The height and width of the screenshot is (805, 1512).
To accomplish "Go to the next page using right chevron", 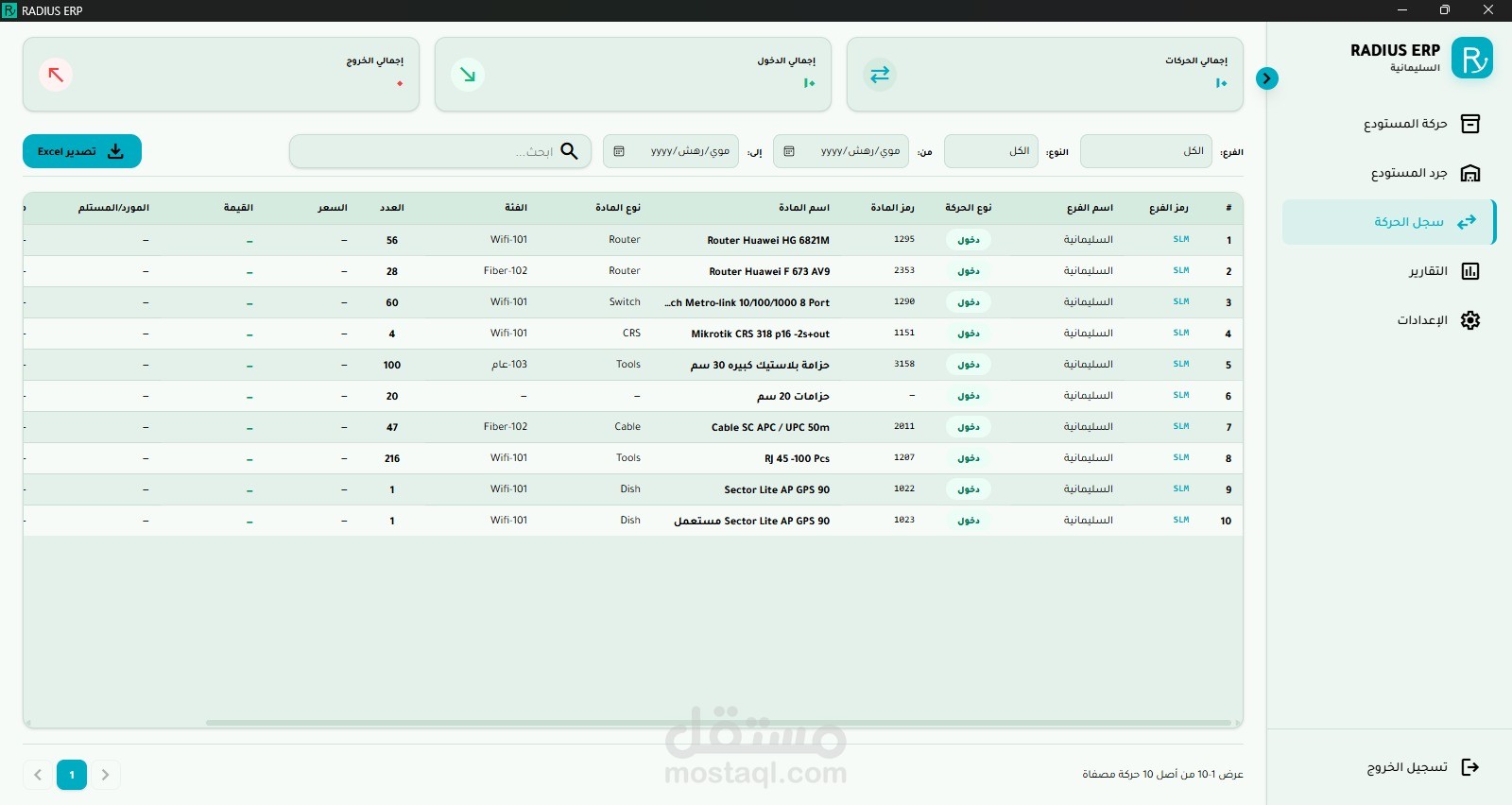I will 106,775.
